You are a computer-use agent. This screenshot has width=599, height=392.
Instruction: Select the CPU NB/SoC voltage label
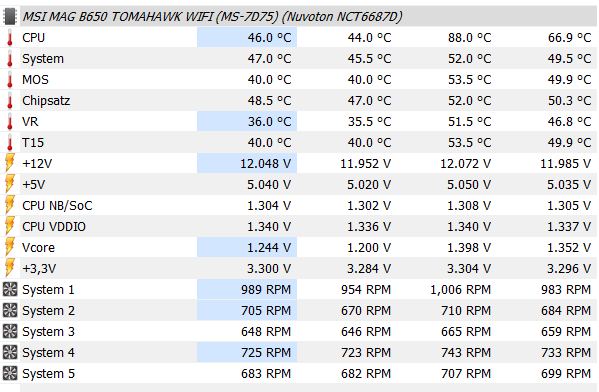point(57,206)
